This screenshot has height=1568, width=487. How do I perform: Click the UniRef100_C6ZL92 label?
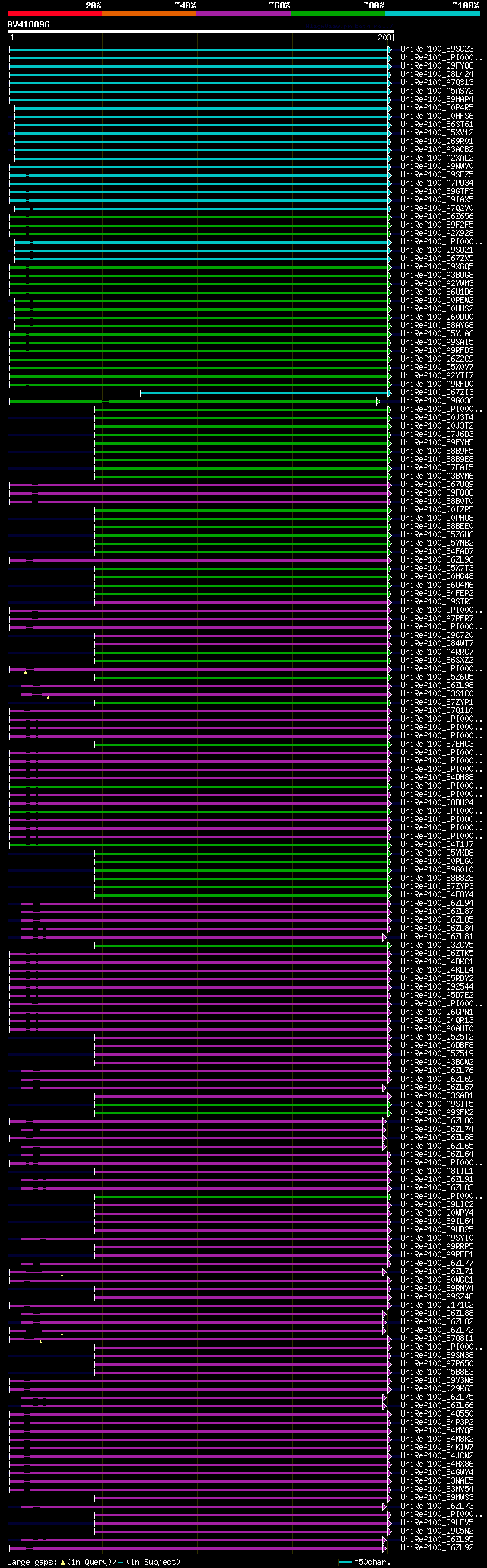coord(437,1548)
